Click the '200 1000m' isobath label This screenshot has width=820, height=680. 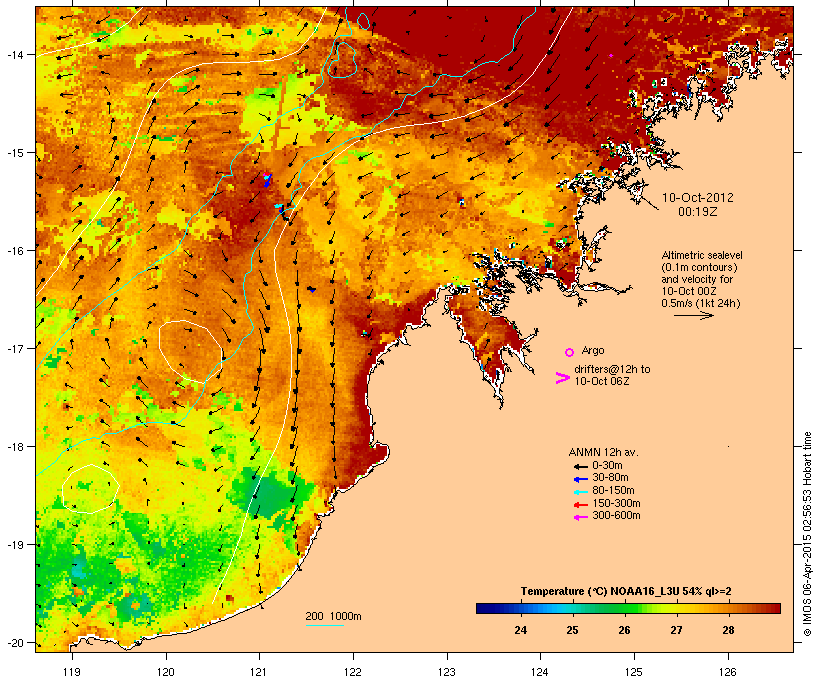(333, 616)
